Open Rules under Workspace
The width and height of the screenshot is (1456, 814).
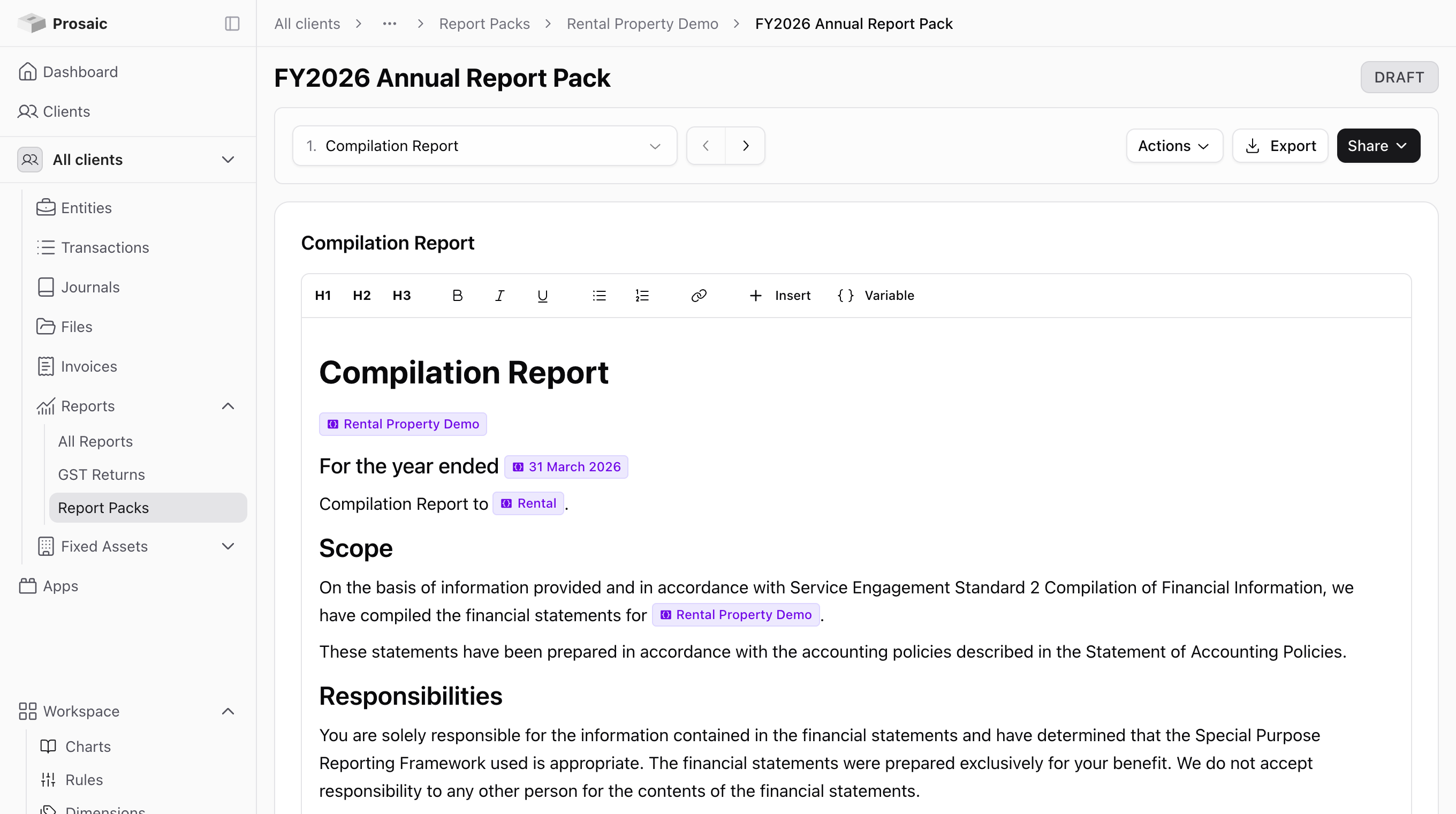84,780
